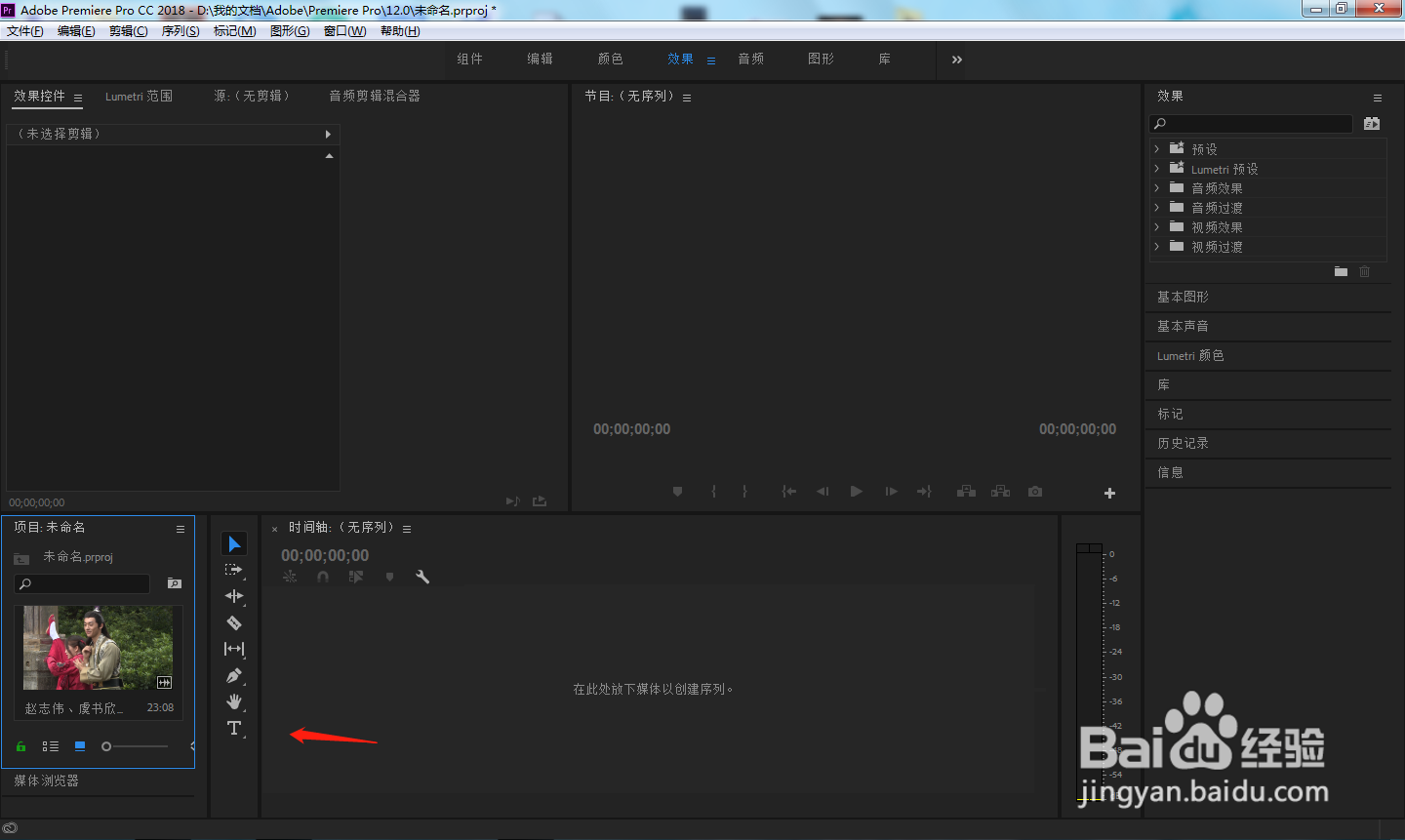The image size is (1405, 840).
Task: Select the Hand tool
Action: pyautogui.click(x=234, y=701)
